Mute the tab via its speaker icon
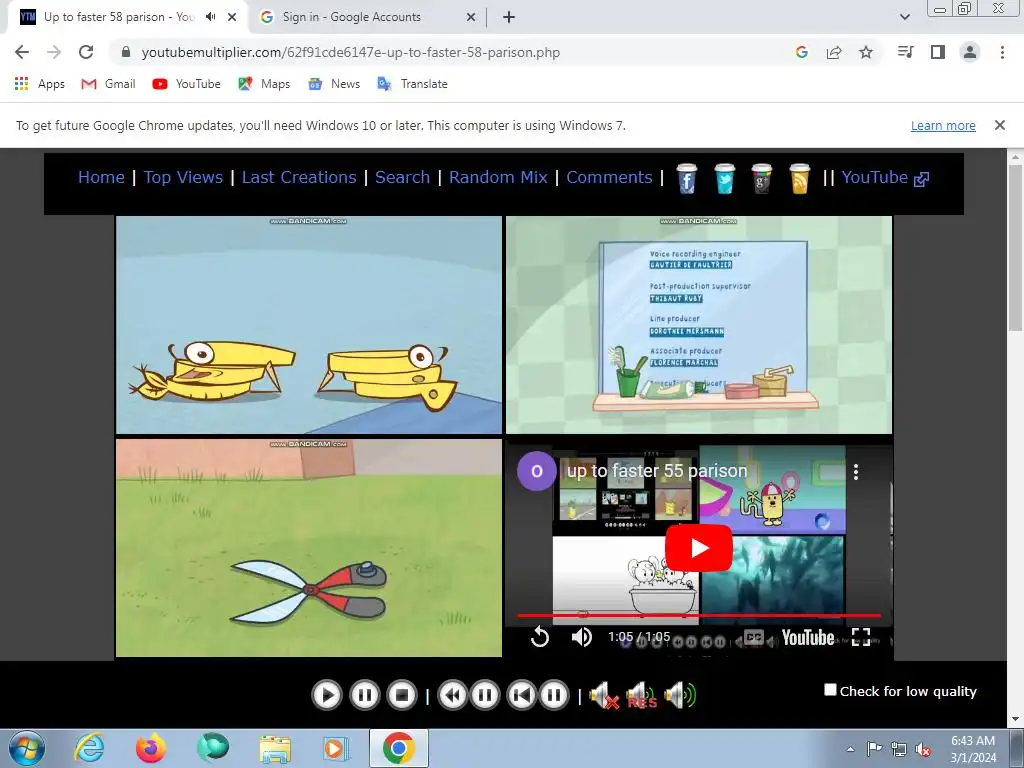 pos(210,17)
